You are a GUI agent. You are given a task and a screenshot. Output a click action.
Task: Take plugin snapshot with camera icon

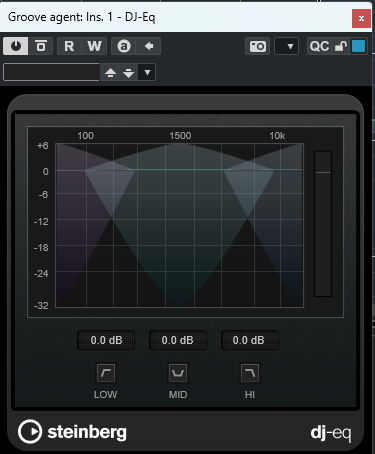(258, 46)
